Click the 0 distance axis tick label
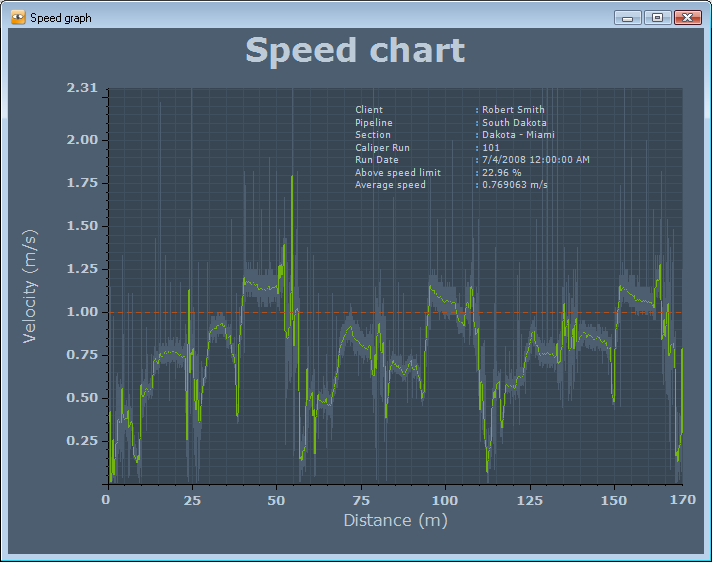The width and height of the screenshot is (712, 562). 106,500
